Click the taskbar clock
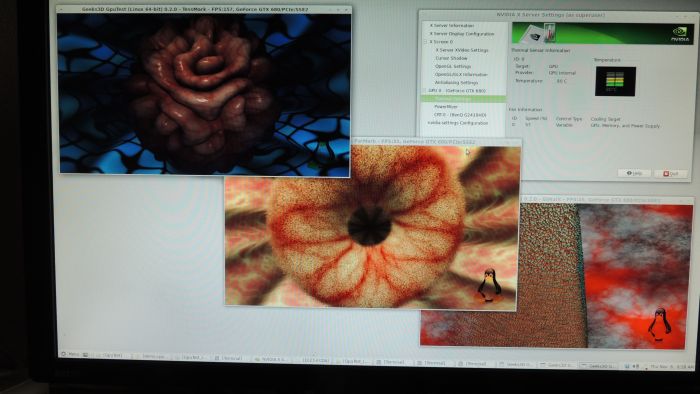Image resolution: width=700 pixels, height=394 pixels. click(x=672, y=367)
